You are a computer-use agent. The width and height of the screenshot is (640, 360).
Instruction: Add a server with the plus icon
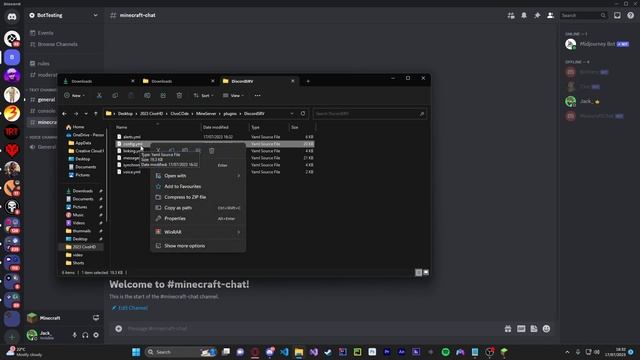(x=12, y=337)
